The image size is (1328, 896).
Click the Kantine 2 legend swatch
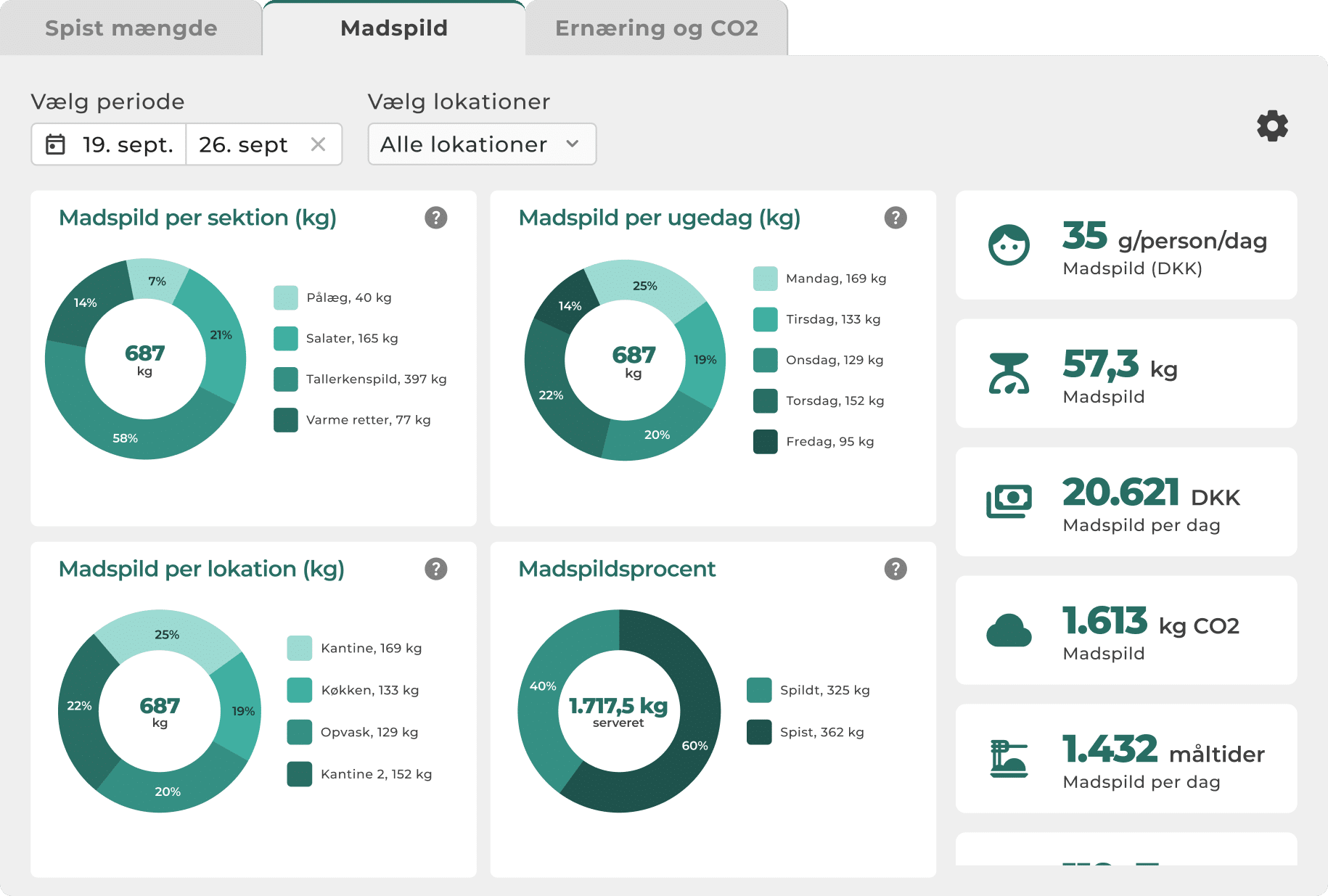click(x=300, y=774)
